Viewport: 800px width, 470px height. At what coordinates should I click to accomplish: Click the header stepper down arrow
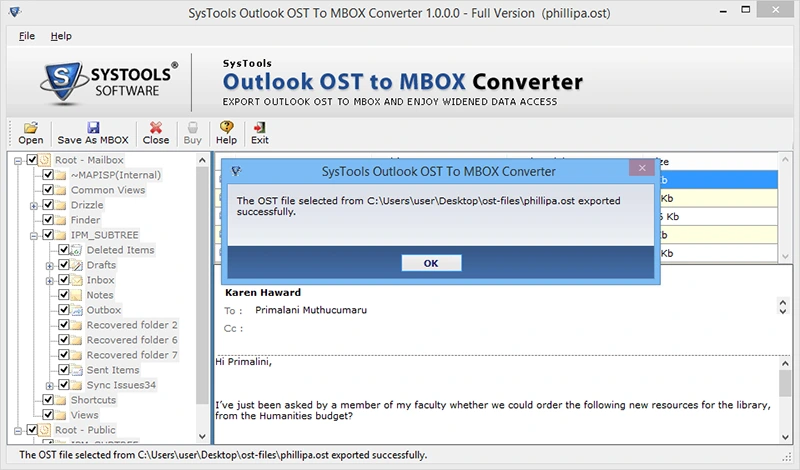pyautogui.click(x=783, y=311)
